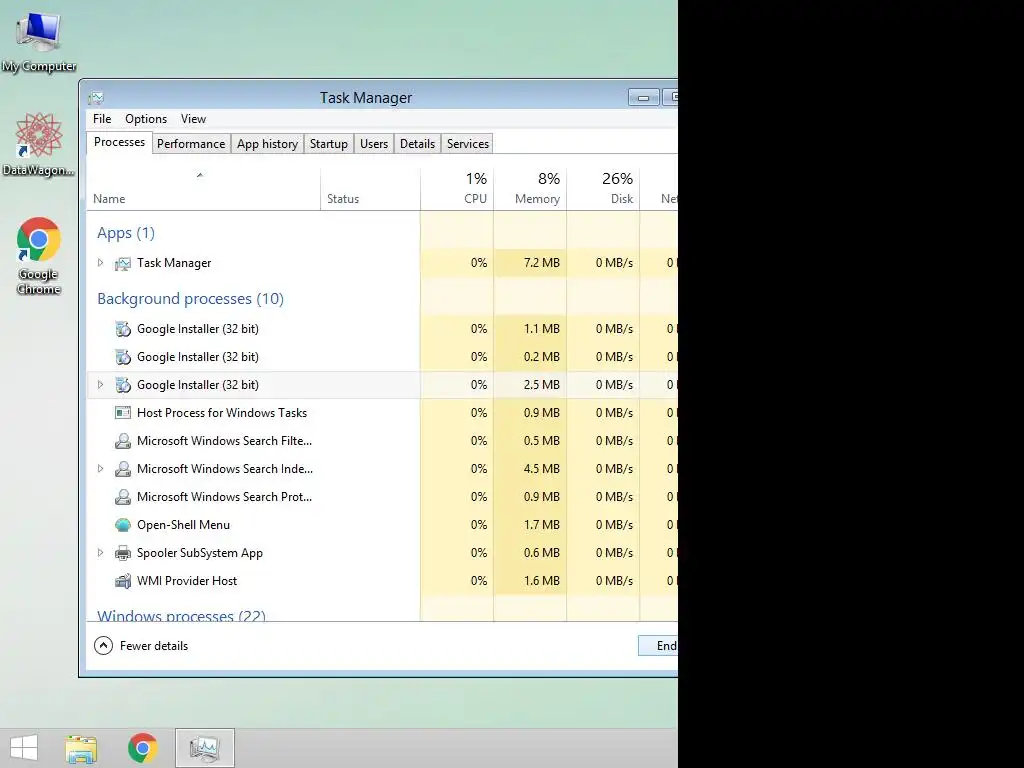
Task: Open the My Computer desktop icon
Action: 39,40
